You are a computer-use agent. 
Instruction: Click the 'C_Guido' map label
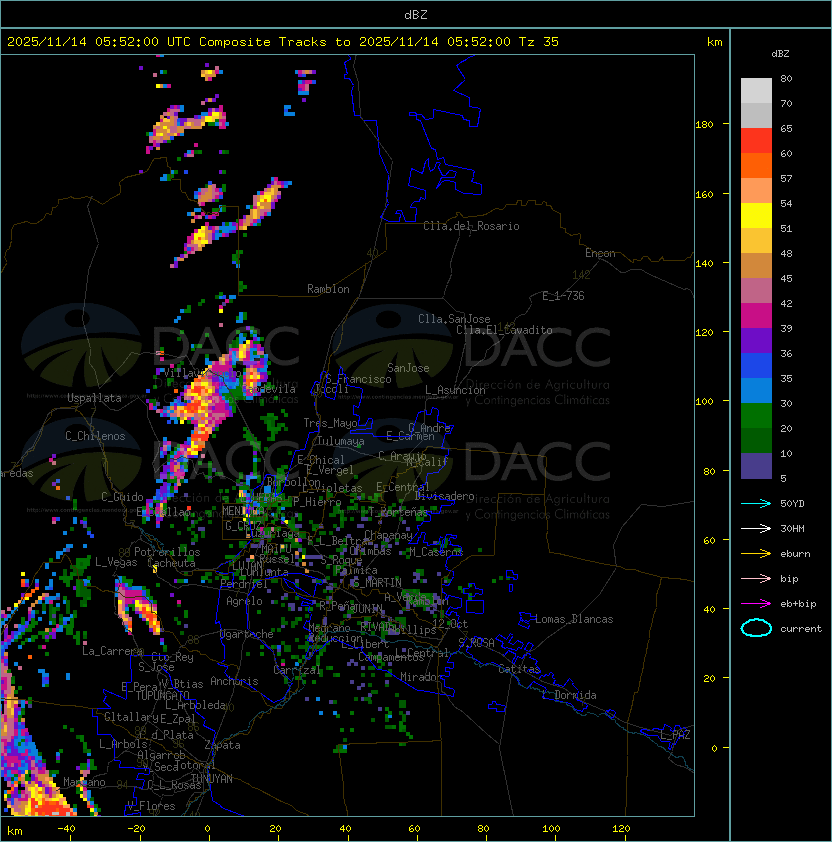122,497
